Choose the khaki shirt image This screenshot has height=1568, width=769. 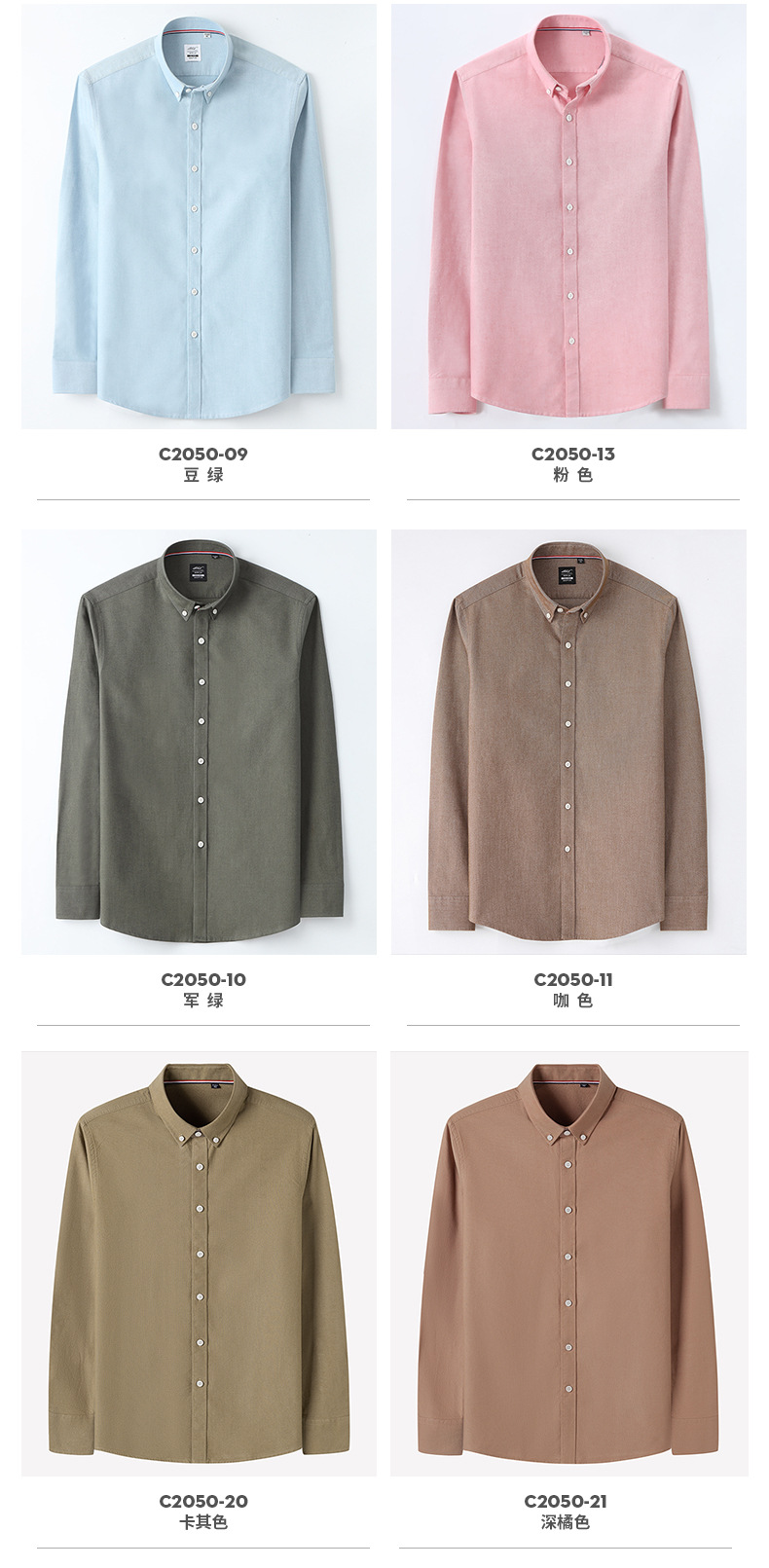199,1263
